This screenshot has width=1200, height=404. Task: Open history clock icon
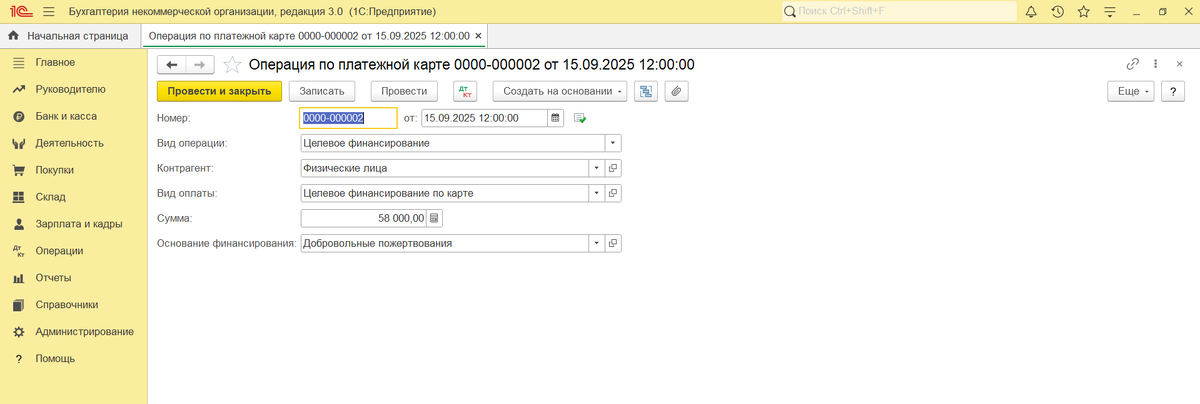1058,11
